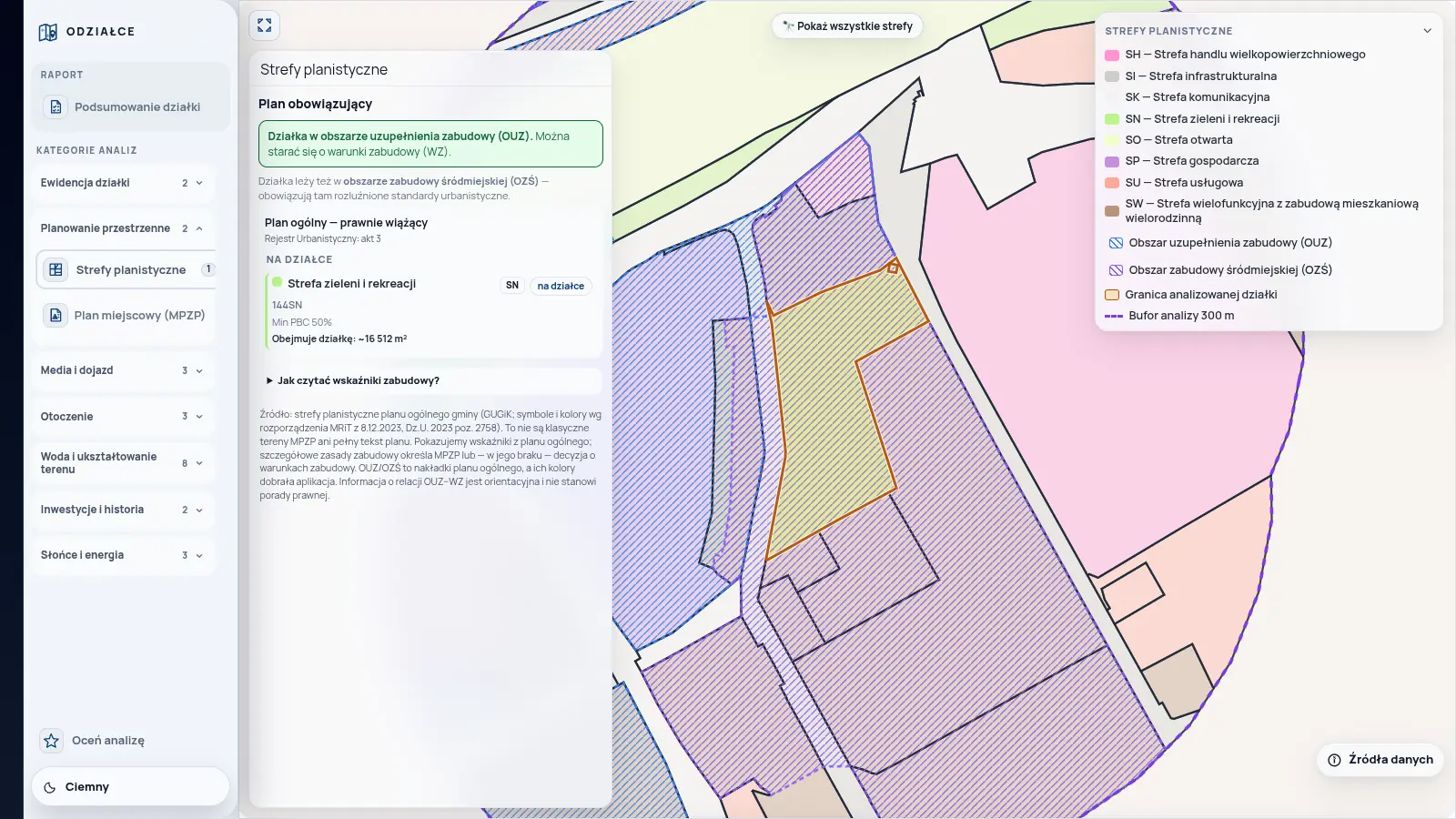Open Podsumowanie działki report

[131, 106]
